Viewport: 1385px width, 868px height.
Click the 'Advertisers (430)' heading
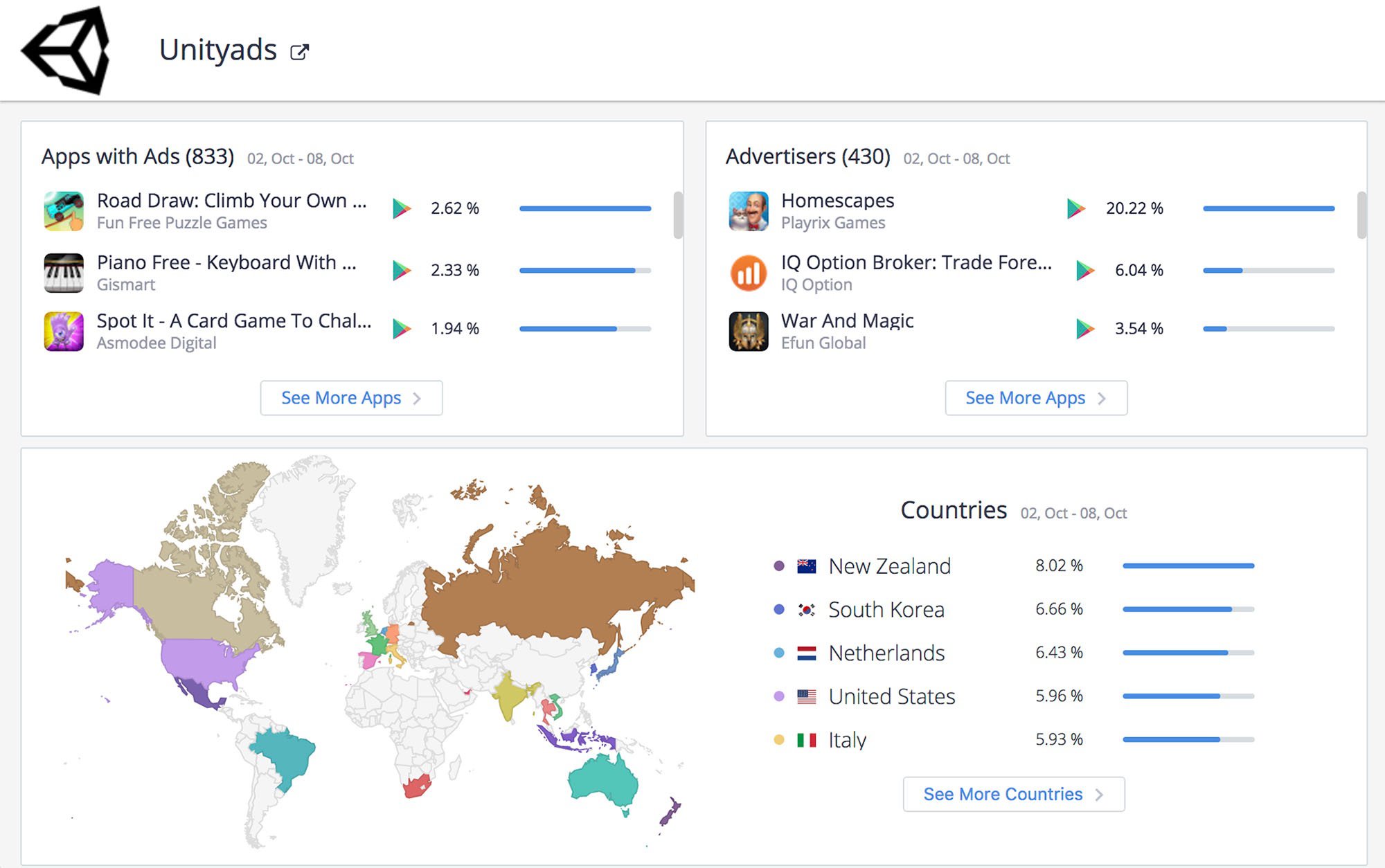tap(808, 156)
